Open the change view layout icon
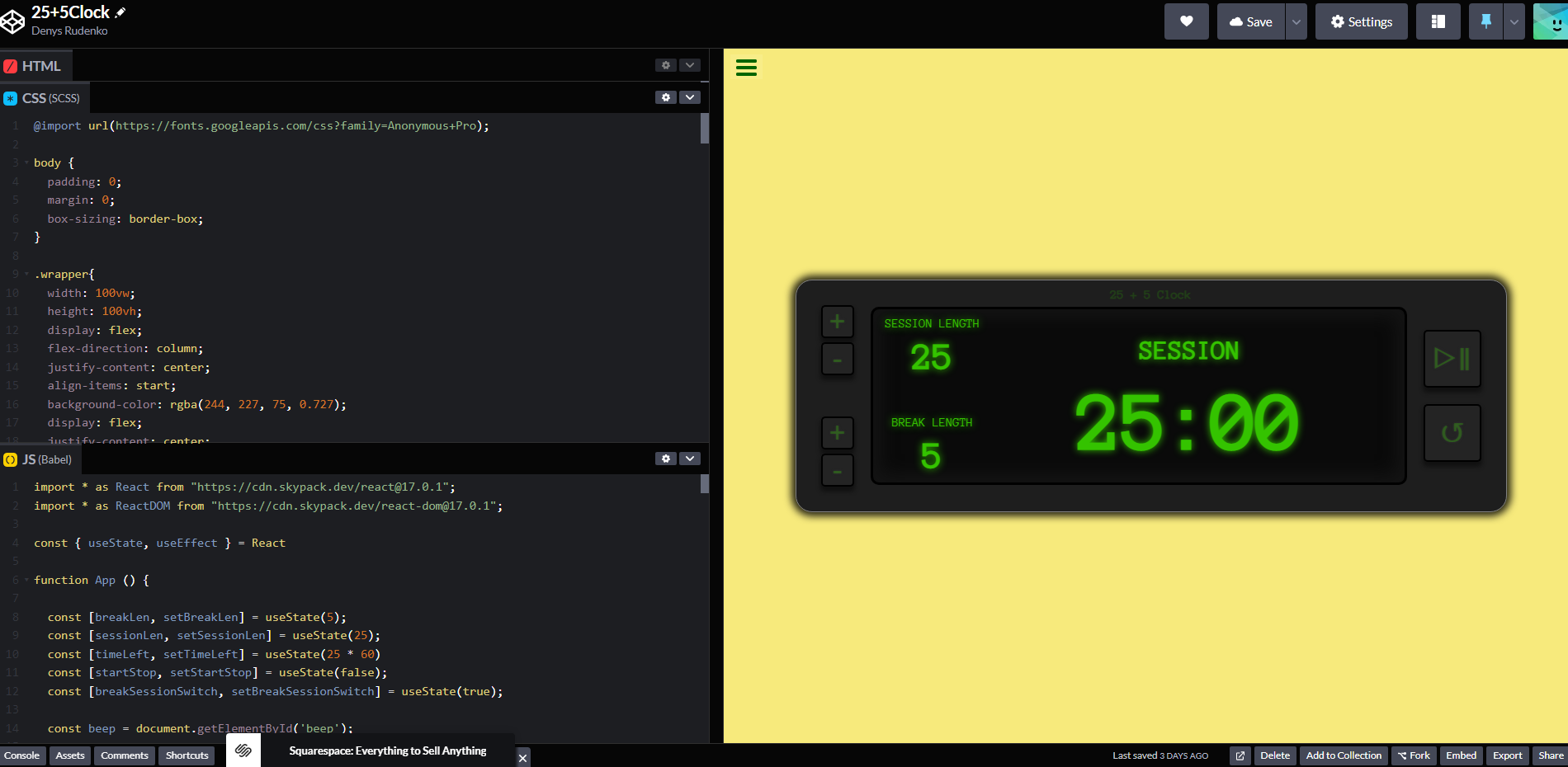 point(1438,21)
